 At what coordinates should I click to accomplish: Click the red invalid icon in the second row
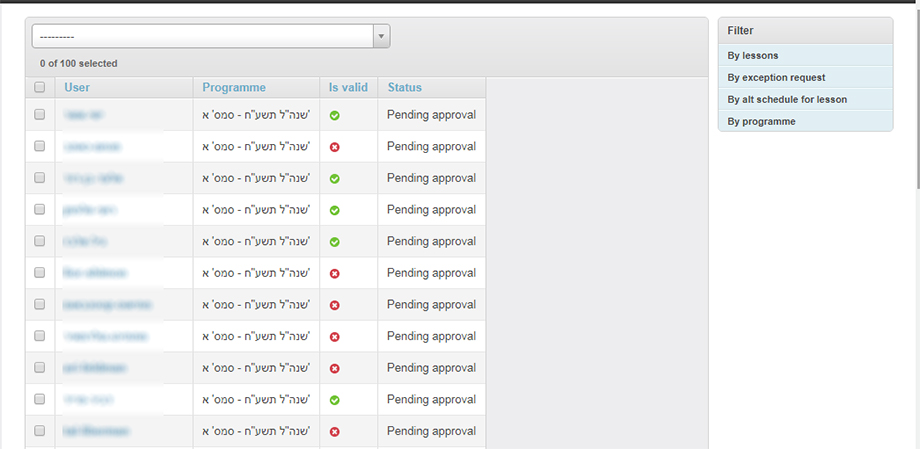(334, 147)
